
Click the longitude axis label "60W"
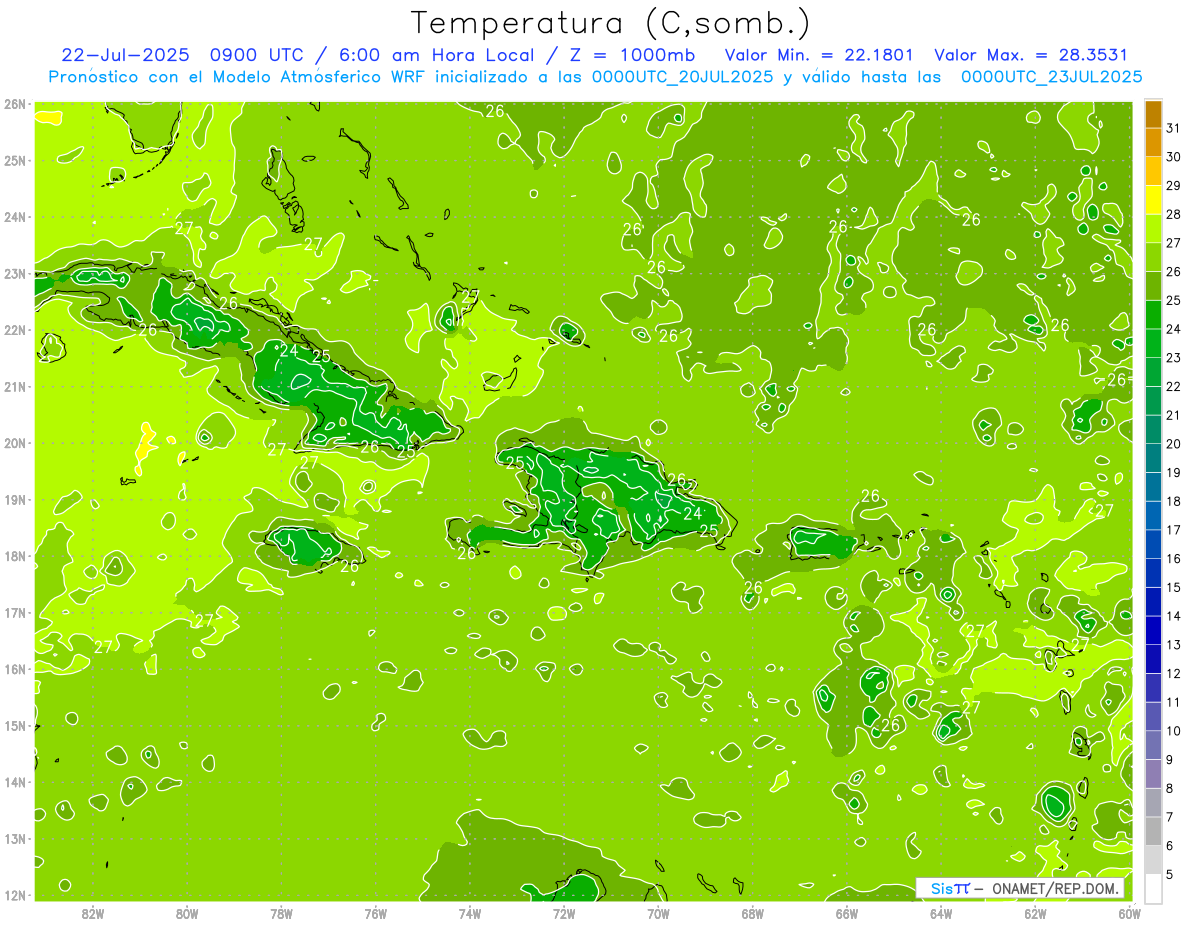pos(1129,913)
